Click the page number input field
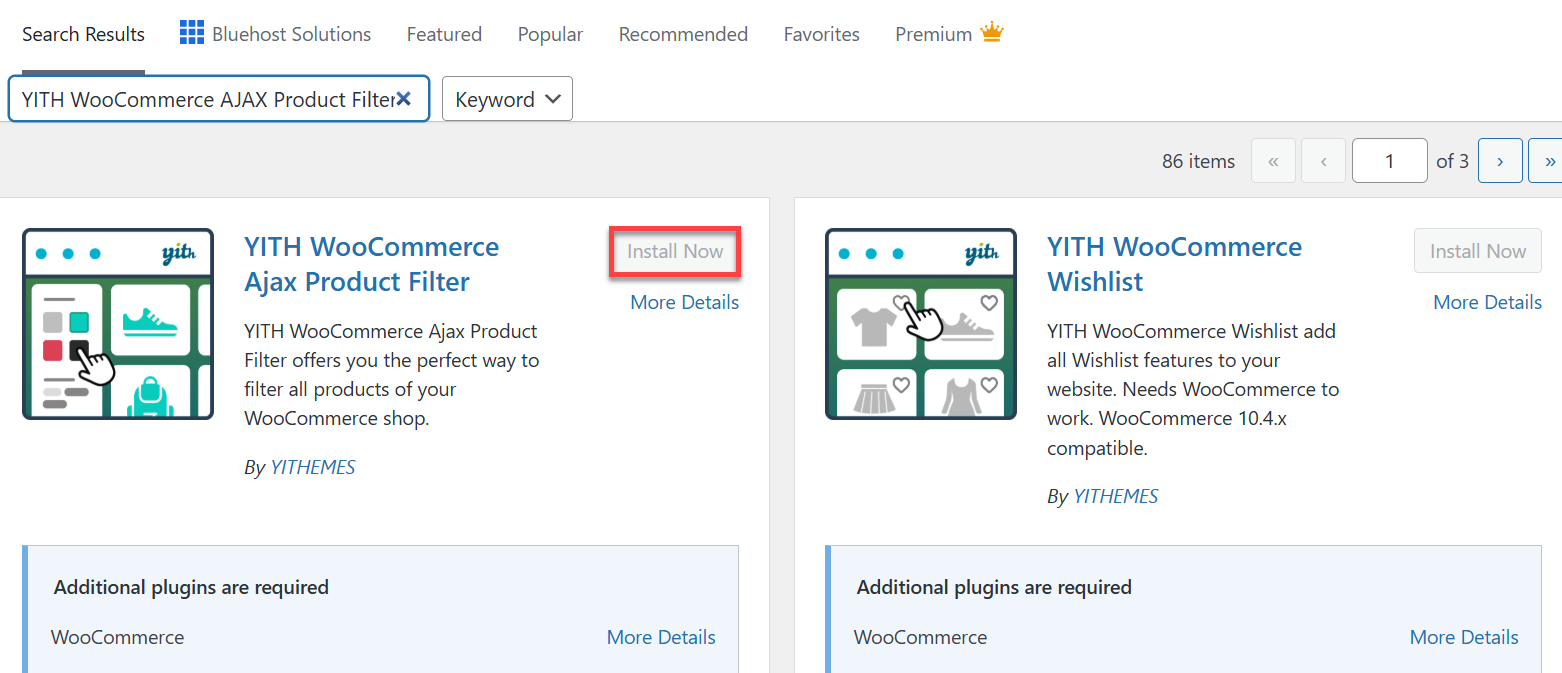This screenshot has width=1562, height=673. pyautogui.click(x=1389, y=160)
